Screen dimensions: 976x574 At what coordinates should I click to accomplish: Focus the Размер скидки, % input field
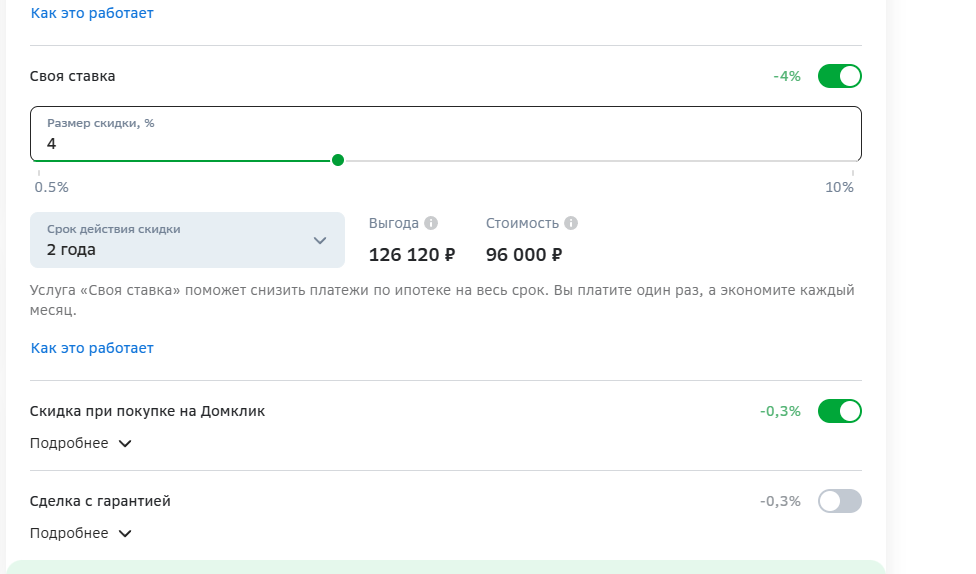click(446, 134)
